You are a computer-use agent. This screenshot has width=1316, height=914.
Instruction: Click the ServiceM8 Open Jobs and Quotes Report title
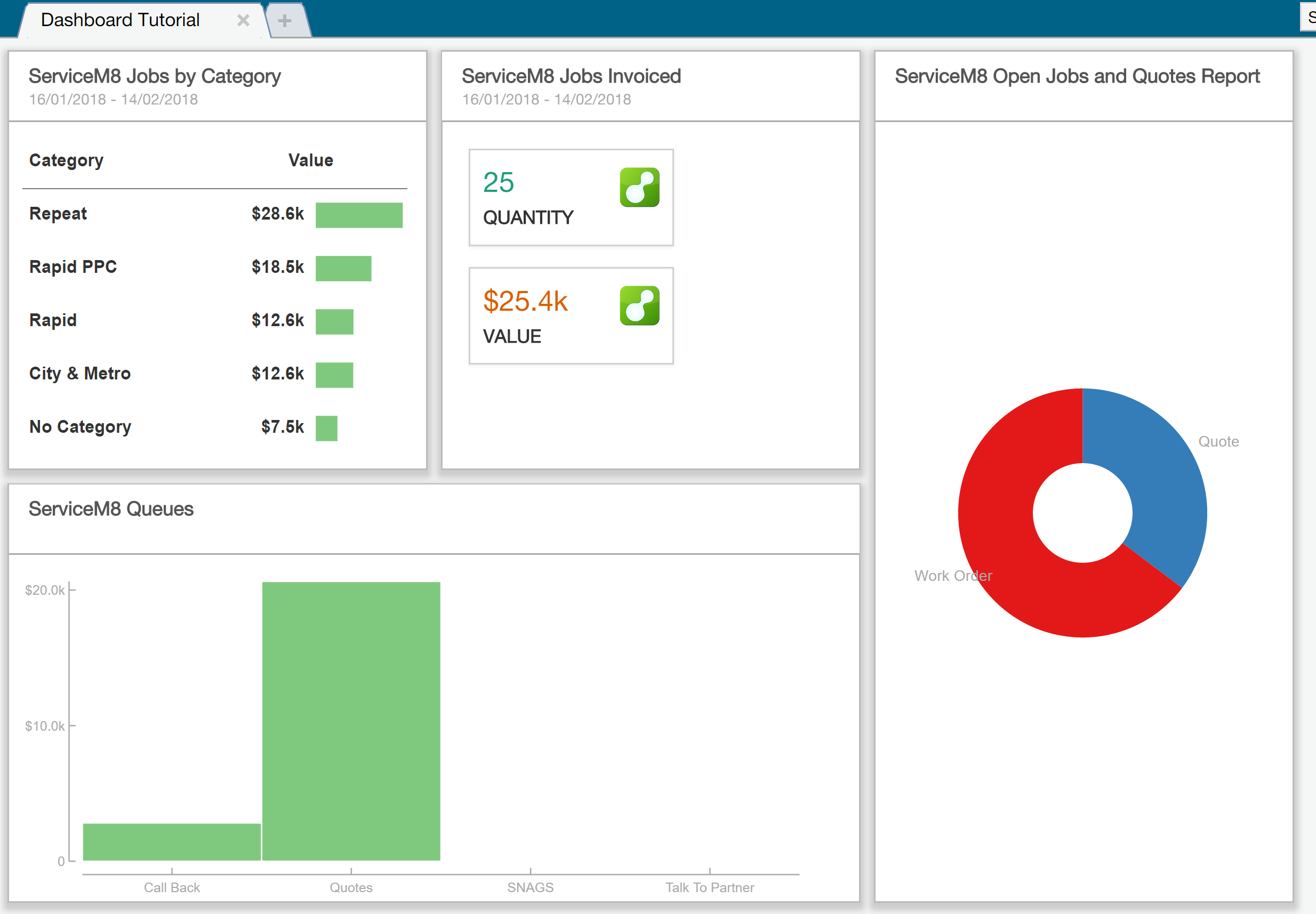coord(1077,76)
